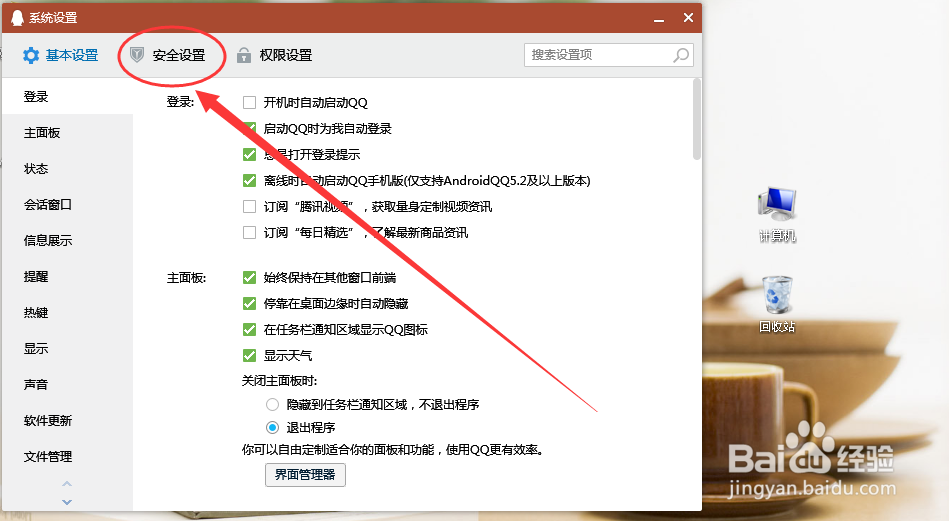Toggle 停靠在桌面边缘时自动隐藏 checkbox
The width and height of the screenshot is (949, 521).
(249, 303)
